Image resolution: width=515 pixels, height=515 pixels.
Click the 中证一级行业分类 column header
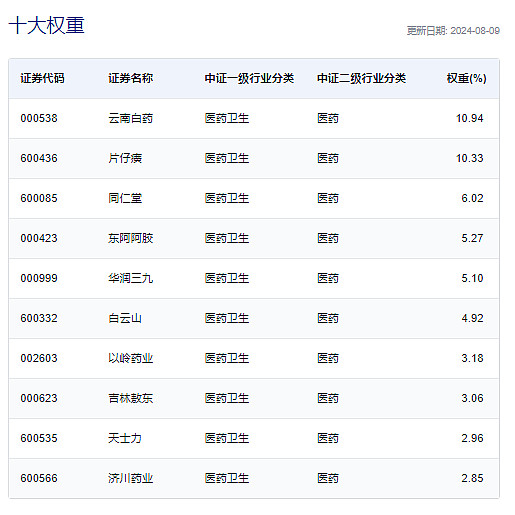click(x=249, y=78)
